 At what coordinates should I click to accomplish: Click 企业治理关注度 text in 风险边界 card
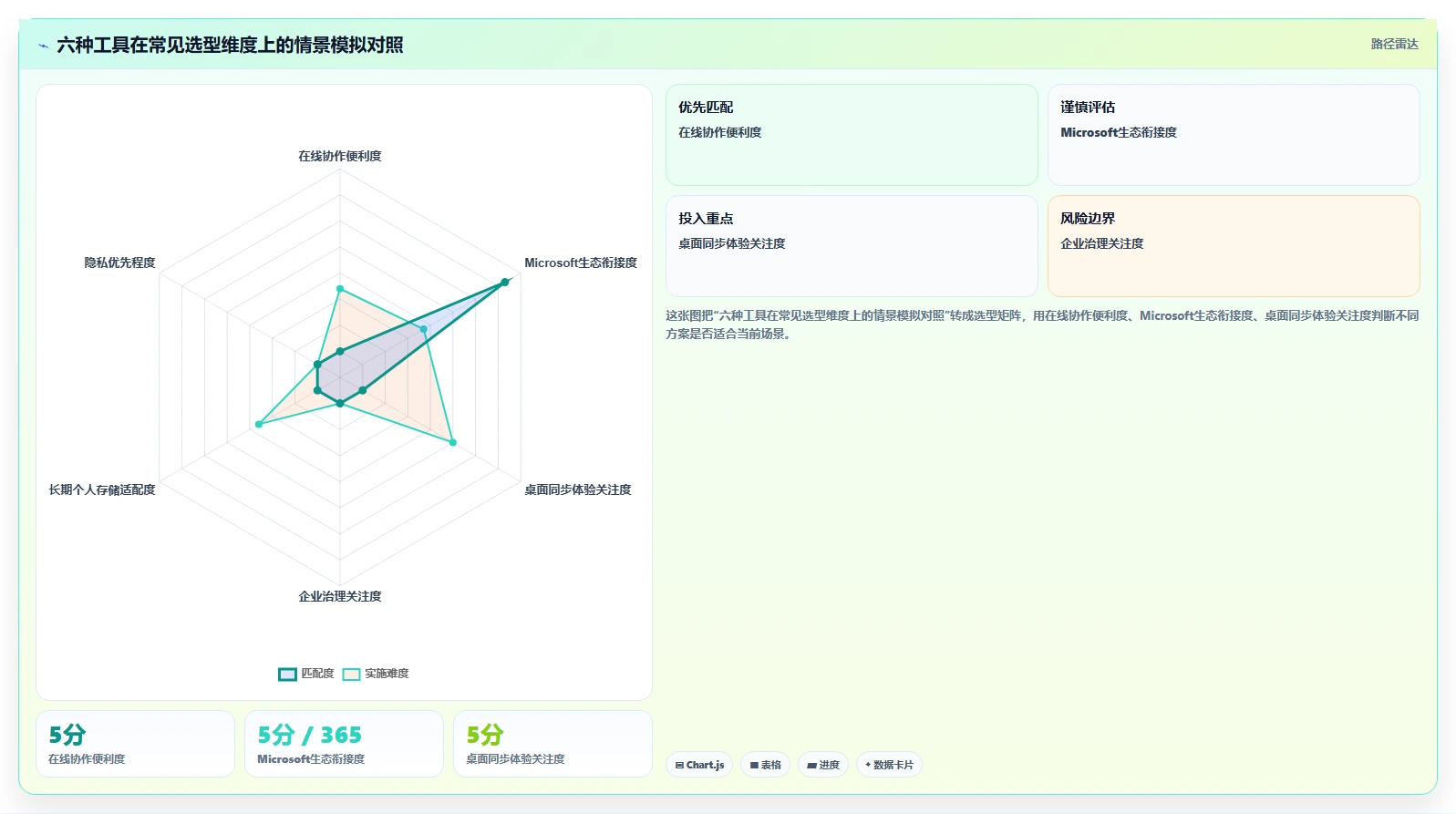(1101, 243)
